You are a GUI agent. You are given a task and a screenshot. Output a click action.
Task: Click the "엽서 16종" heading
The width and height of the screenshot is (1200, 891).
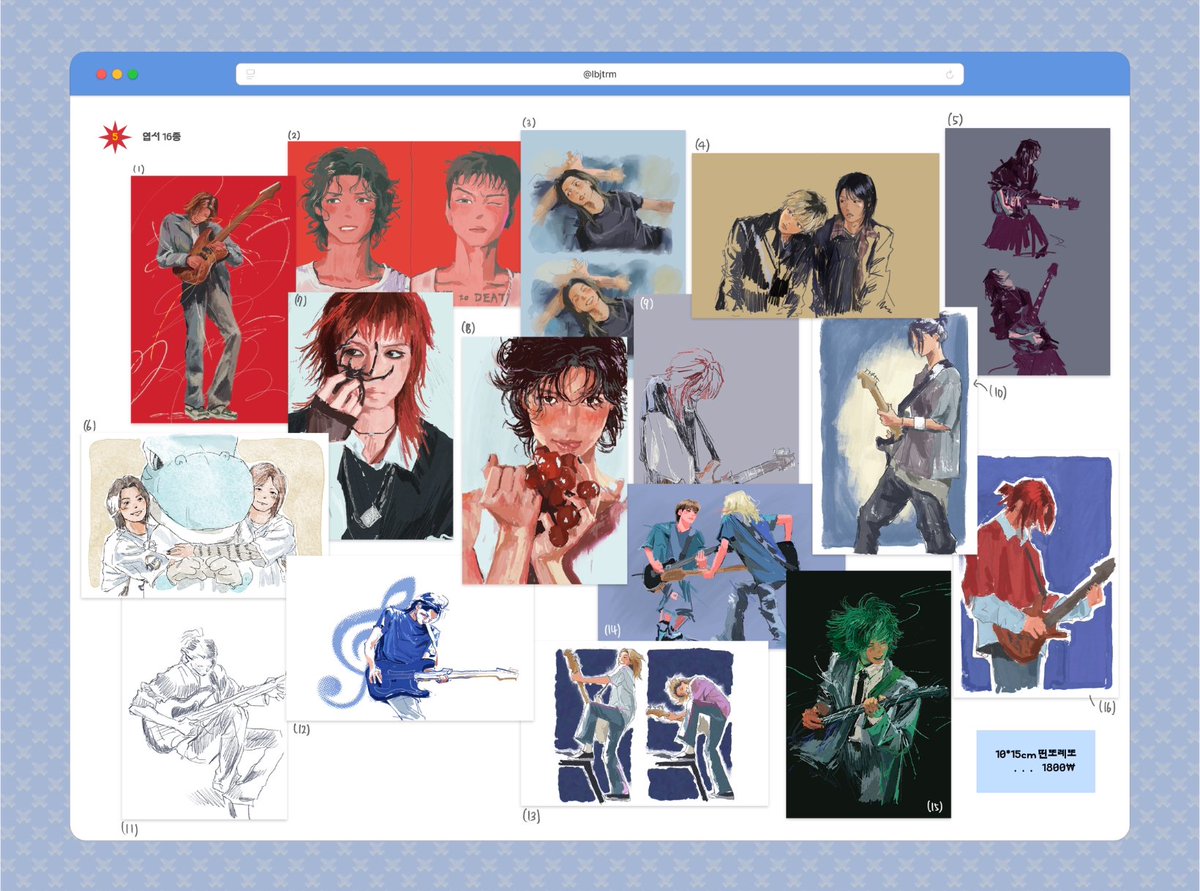pyautogui.click(x=161, y=137)
